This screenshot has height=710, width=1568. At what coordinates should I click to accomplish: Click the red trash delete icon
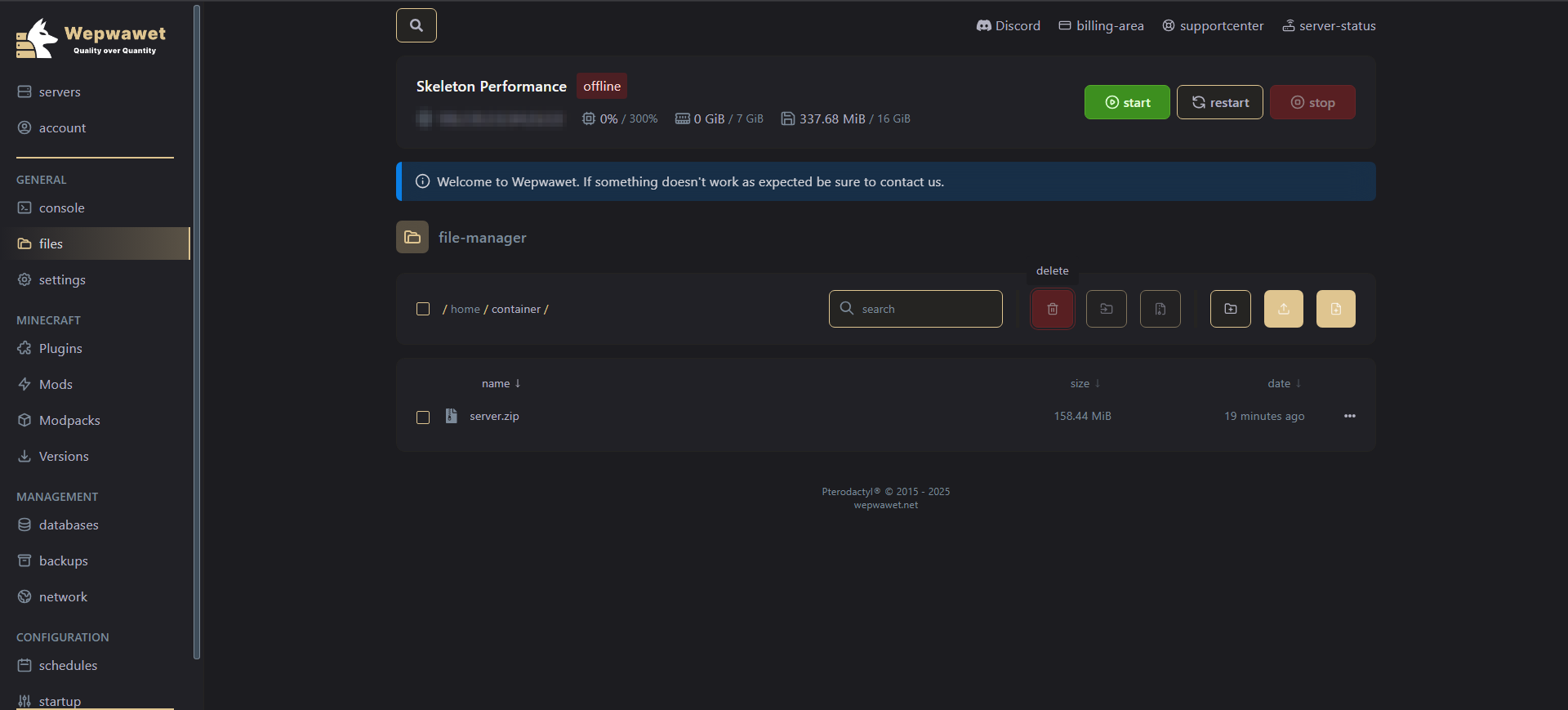click(x=1053, y=309)
